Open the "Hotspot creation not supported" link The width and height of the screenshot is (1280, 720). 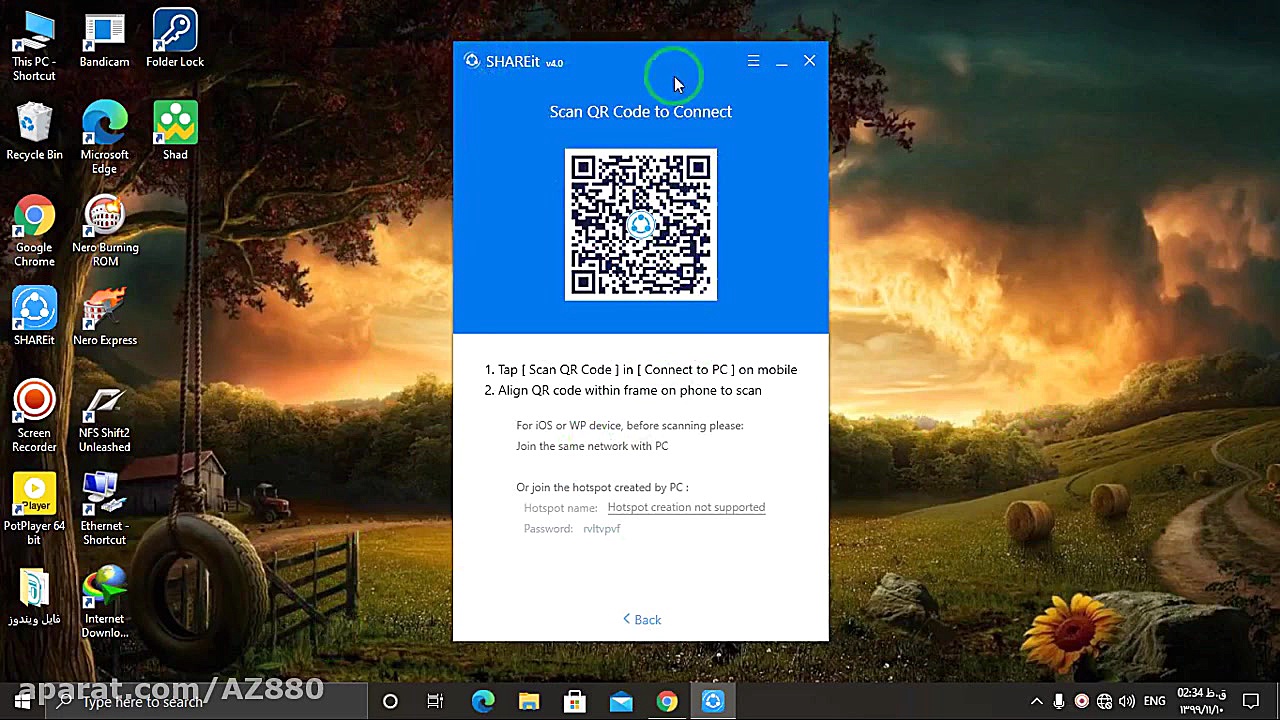pyautogui.click(x=686, y=507)
